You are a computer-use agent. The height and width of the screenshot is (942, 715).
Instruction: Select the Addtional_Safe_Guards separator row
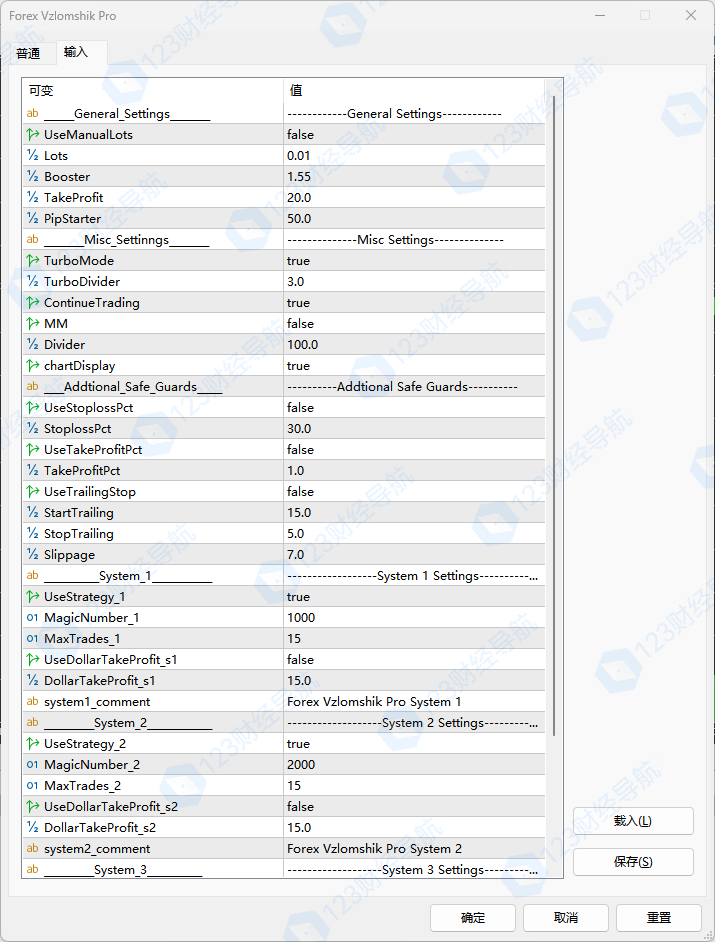coord(284,387)
